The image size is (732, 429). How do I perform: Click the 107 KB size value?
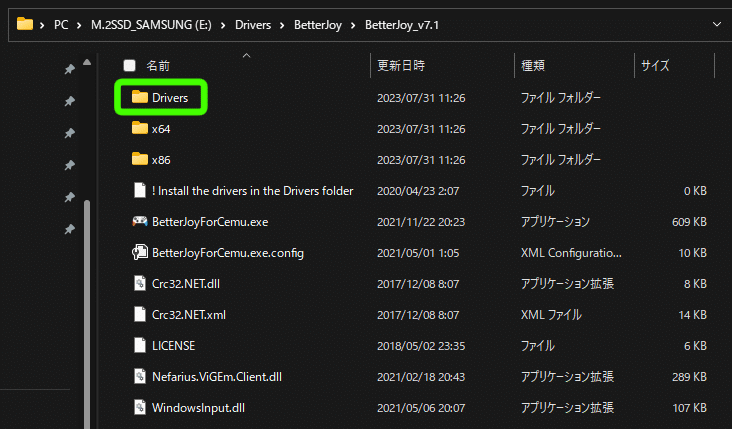pyautogui.click(x=689, y=408)
